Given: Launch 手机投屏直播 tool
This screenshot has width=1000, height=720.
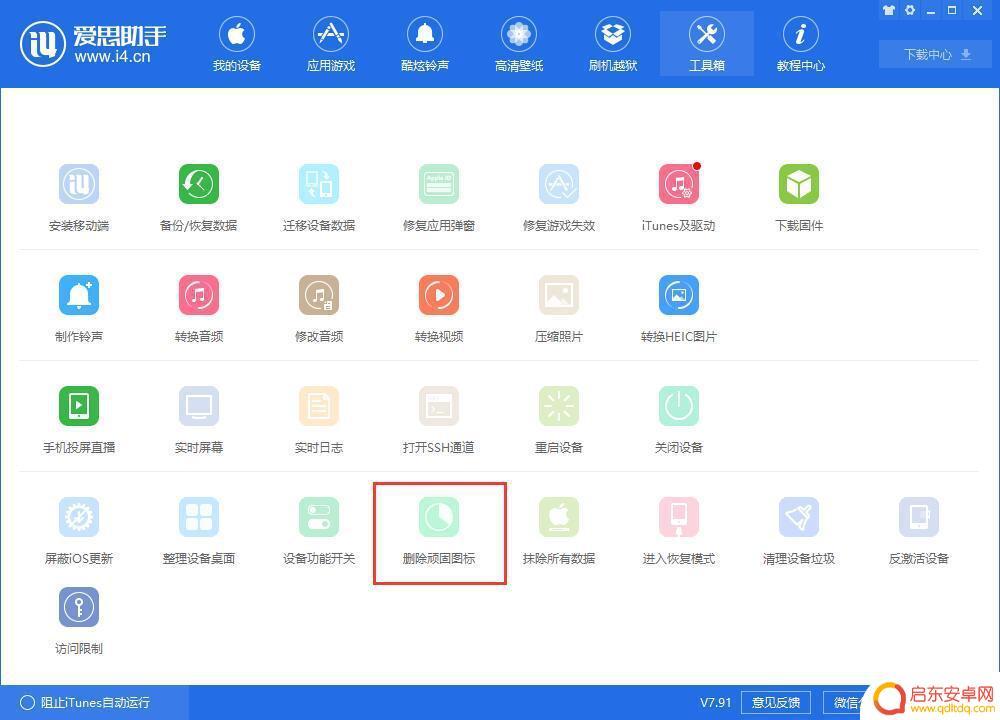Looking at the screenshot, I should [79, 420].
